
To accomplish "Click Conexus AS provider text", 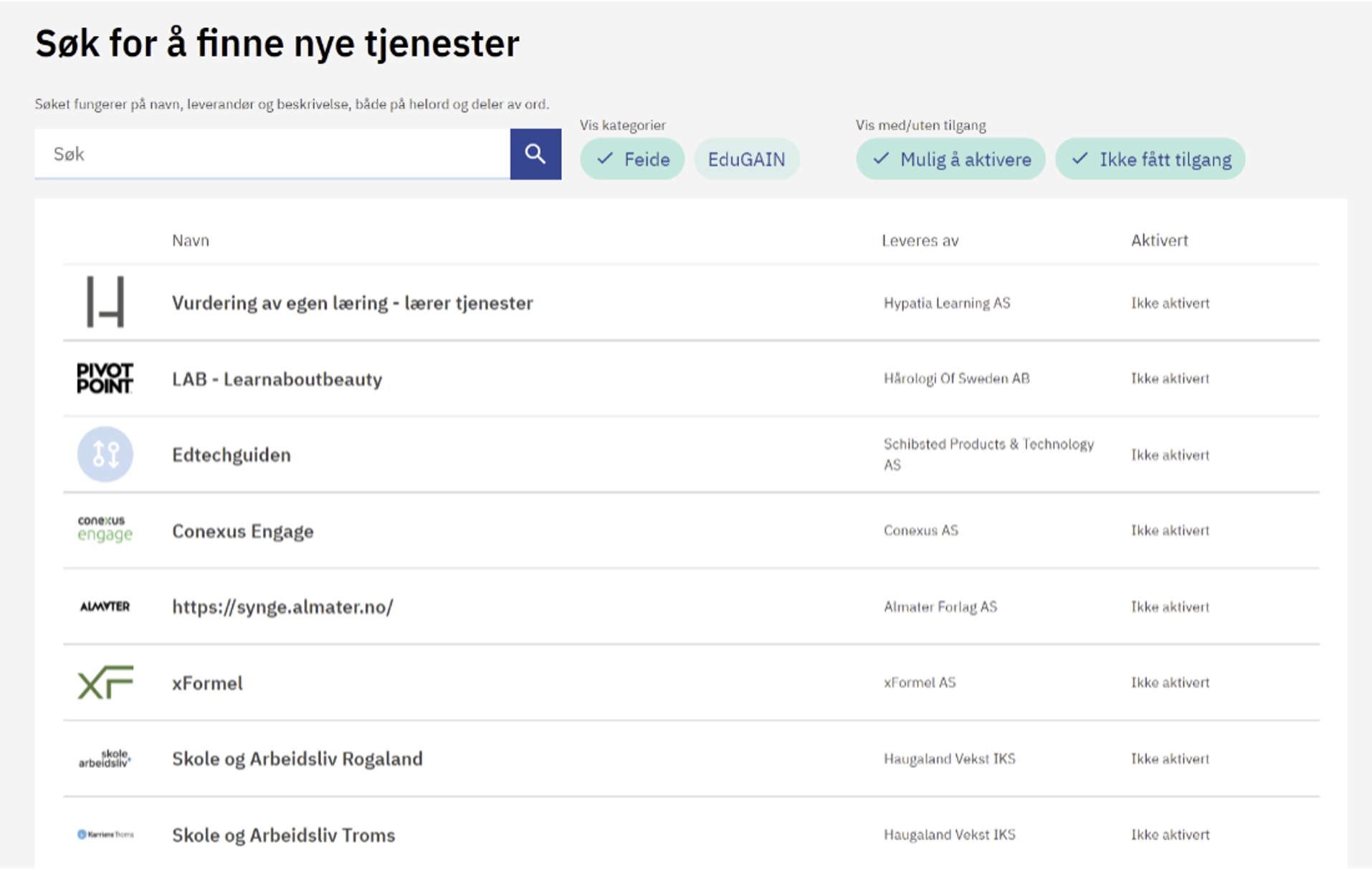I will click(x=921, y=530).
